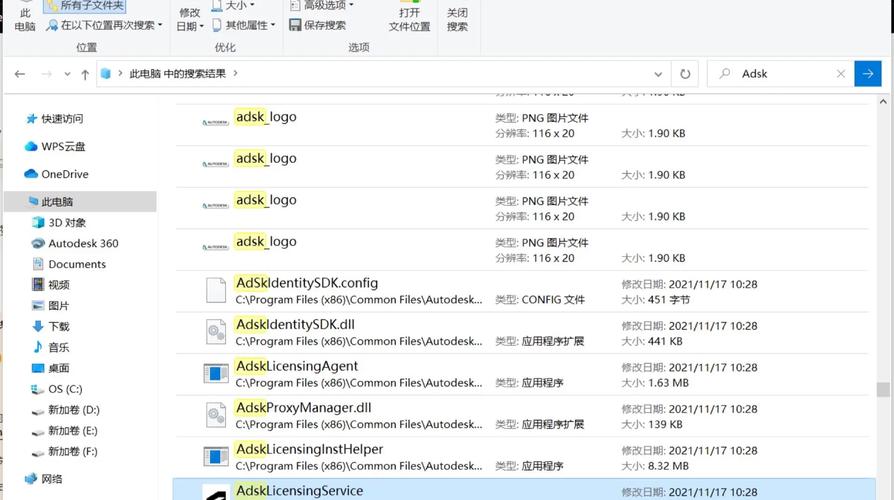This screenshot has height=500, width=894.
Task: Click AdskProxyManager.dll gear file icon
Action: pos(216,415)
